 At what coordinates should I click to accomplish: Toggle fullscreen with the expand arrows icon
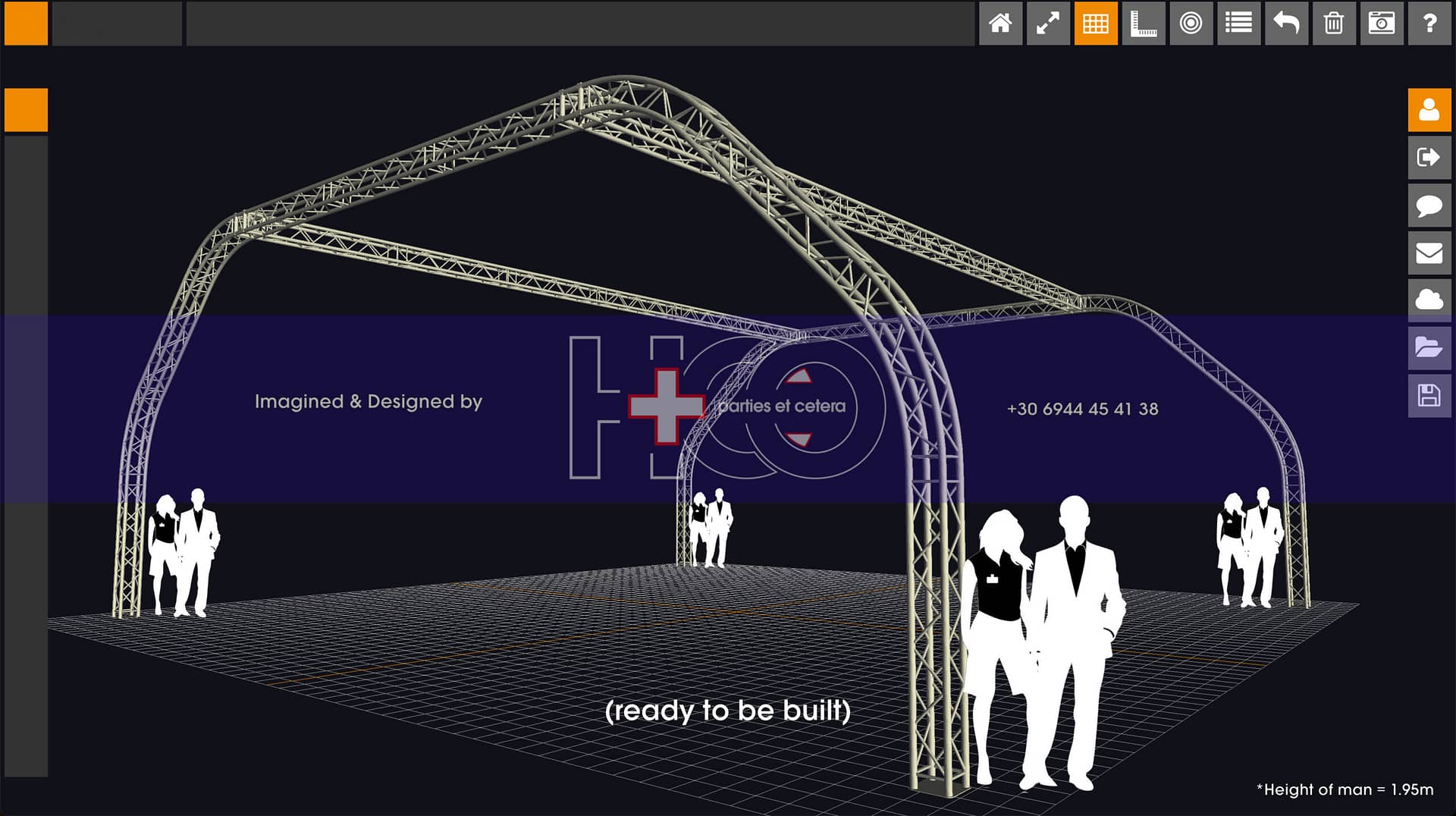pyautogui.click(x=1048, y=24)
